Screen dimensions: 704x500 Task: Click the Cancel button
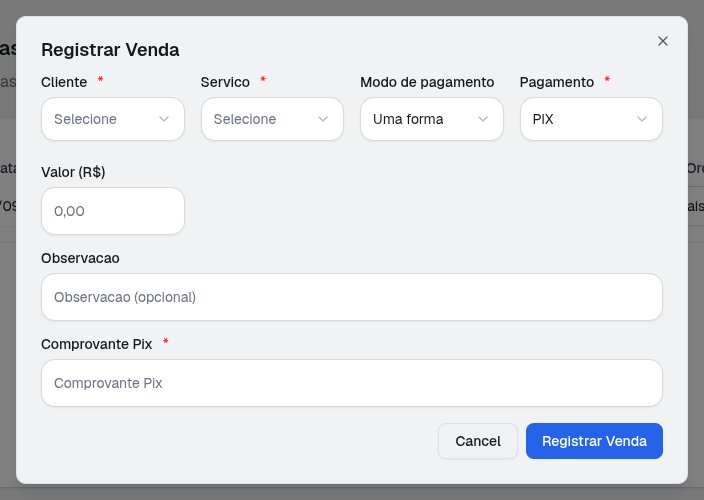(478, 441)
